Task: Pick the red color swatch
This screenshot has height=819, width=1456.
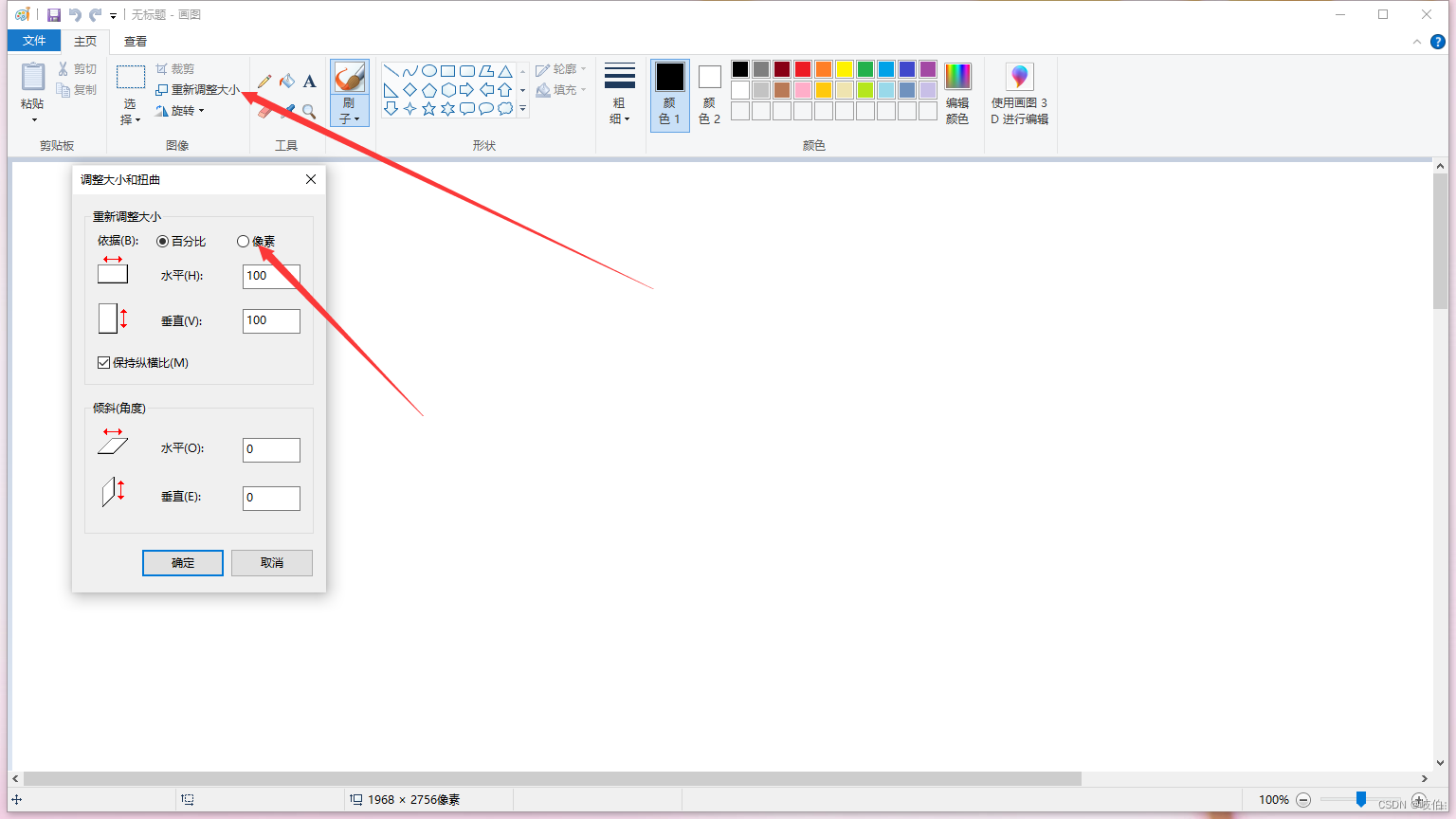Action: pos(803,69)
